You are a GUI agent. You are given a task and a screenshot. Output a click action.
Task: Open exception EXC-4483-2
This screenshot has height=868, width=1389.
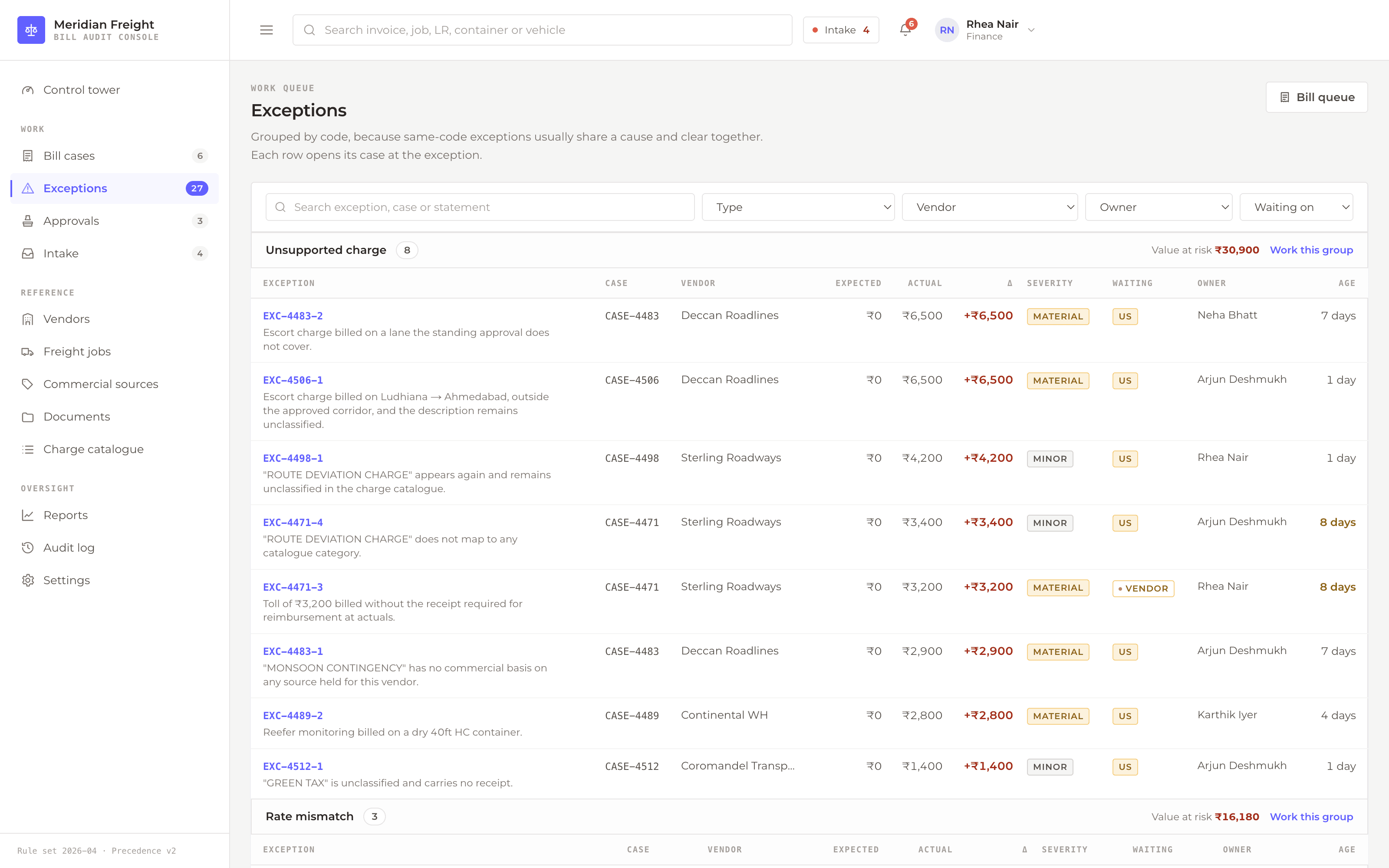(293, 316)
